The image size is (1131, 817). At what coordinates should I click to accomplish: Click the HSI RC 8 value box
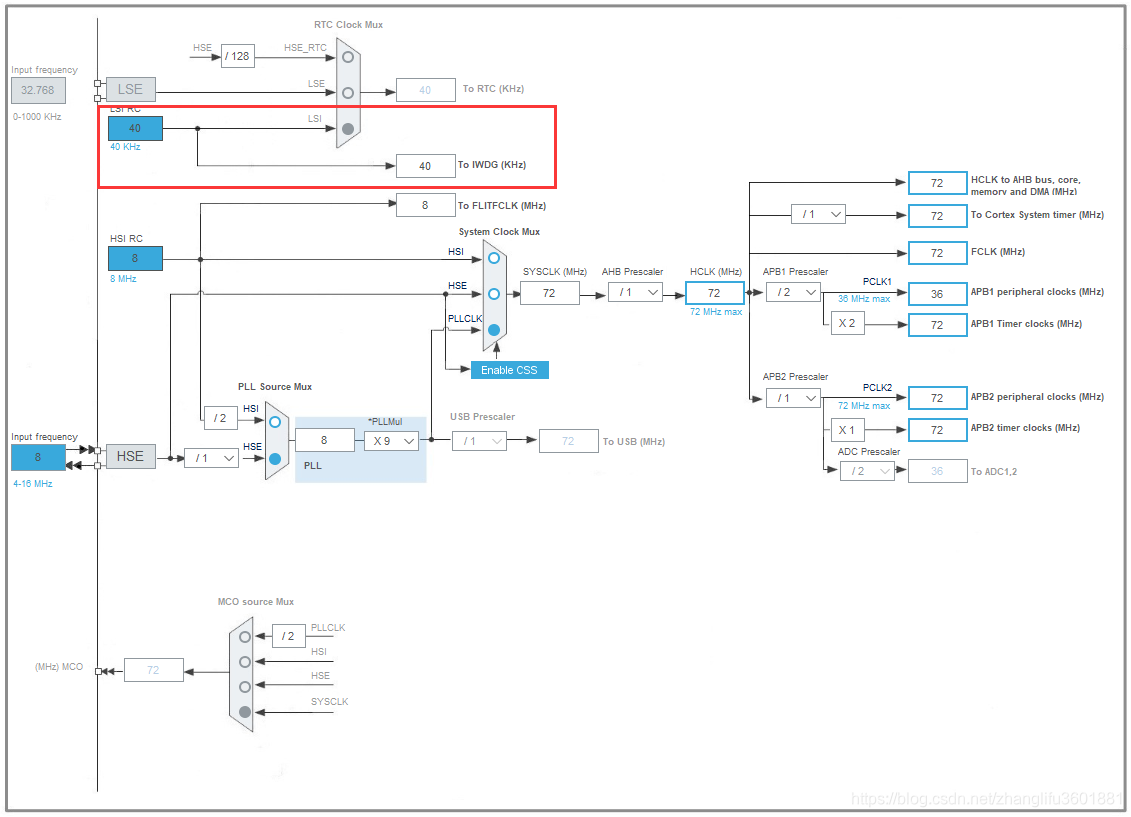click(136, 258)
